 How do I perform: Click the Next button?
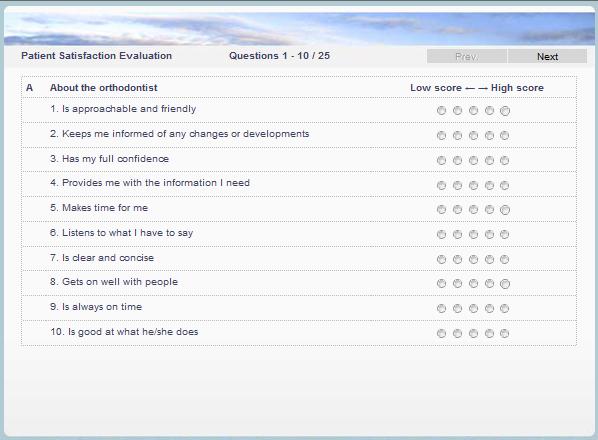click(547, 56)
